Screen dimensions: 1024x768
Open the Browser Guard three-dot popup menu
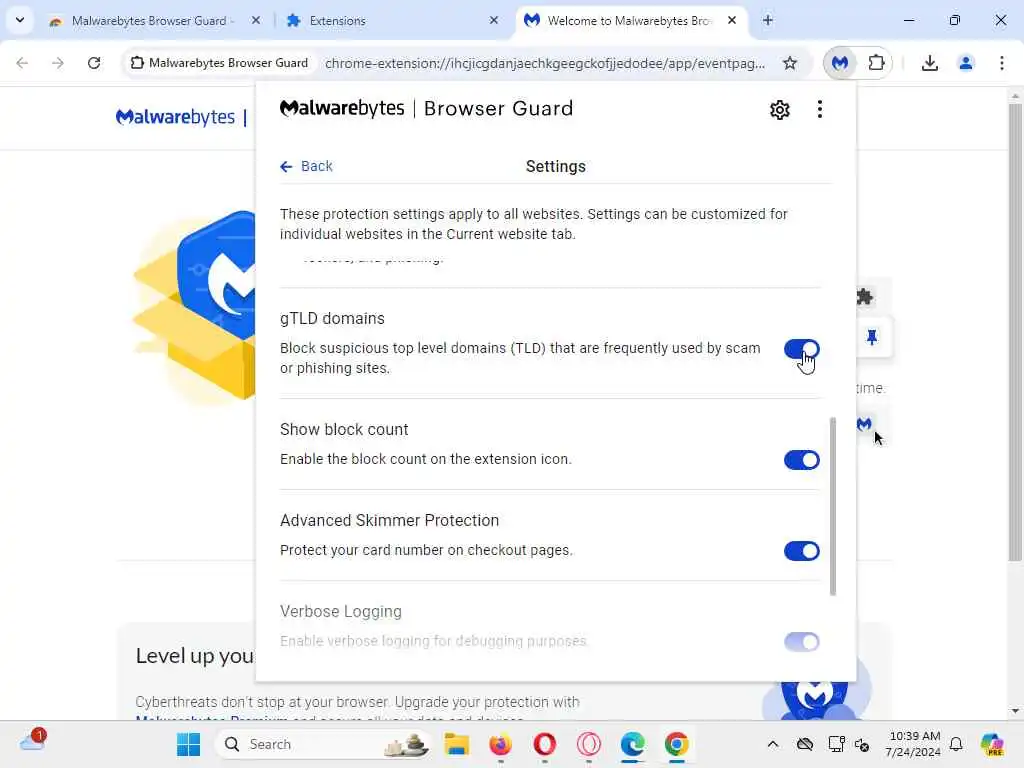coord(820,109)
